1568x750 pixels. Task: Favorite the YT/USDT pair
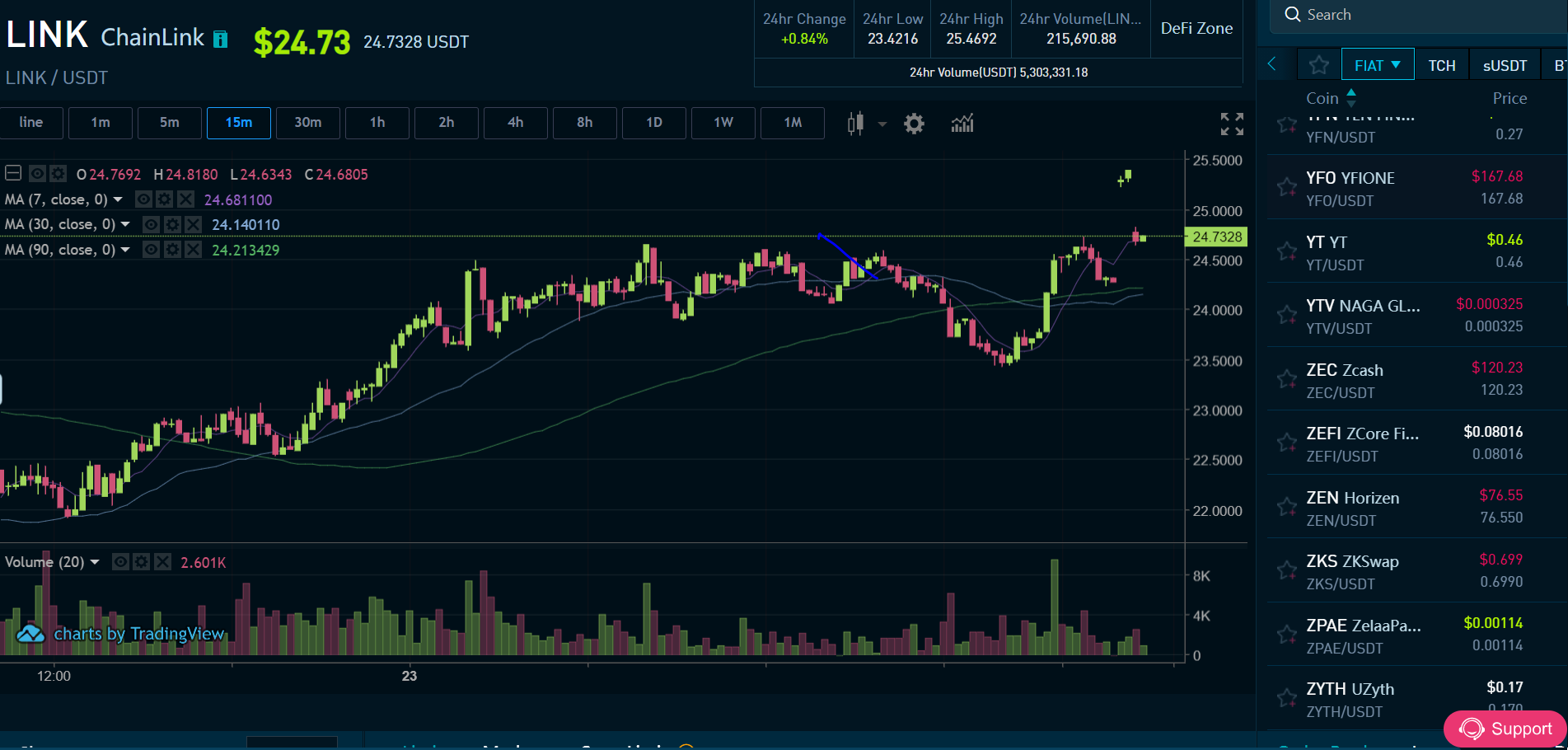tap(1286, 251)
